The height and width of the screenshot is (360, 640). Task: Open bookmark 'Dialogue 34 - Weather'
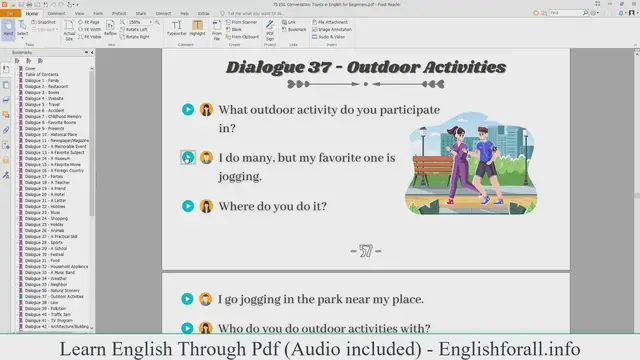[x=45, y=278]
